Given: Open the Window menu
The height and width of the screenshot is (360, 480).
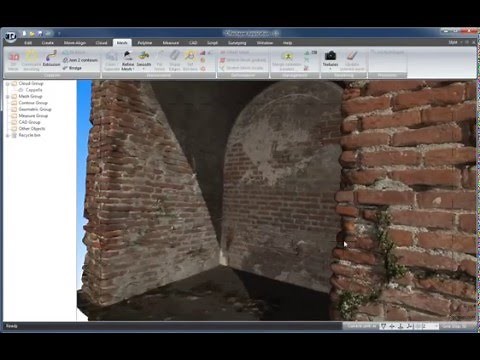Looking at the screenshot, I should (265, 43).
